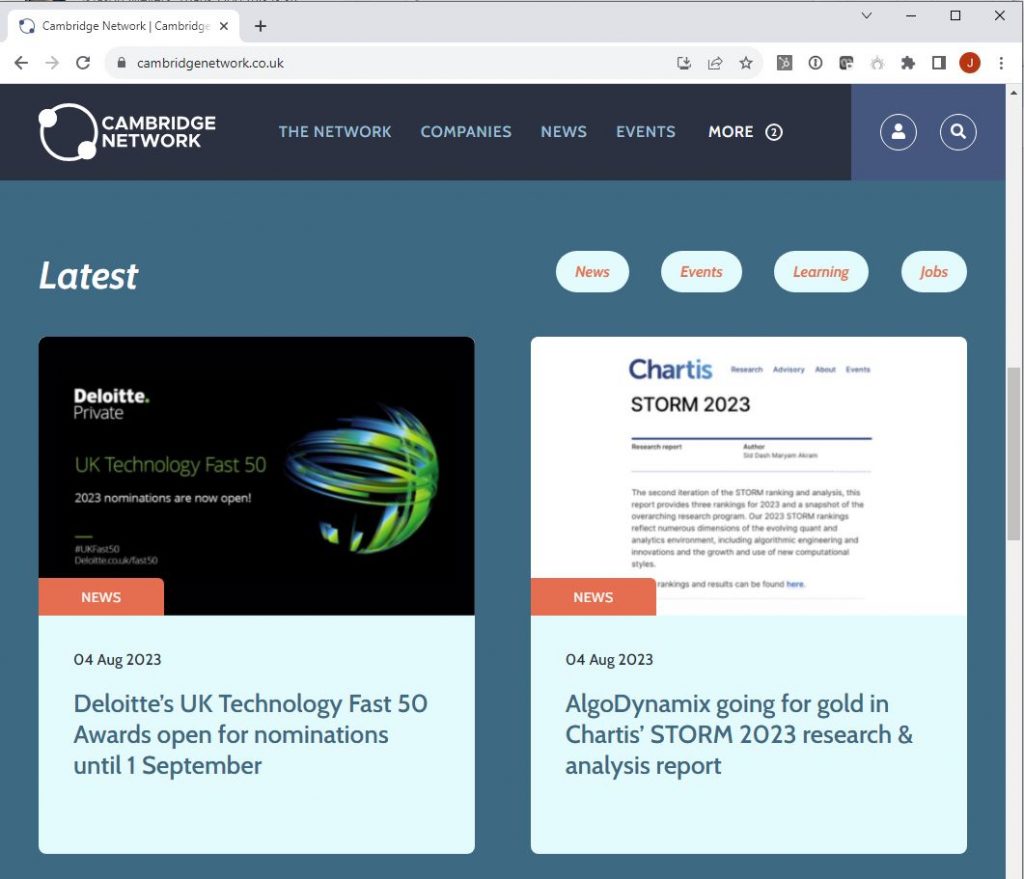Screen dimensions: 1024x879
Task: Go back to the previous page
Action: click(x=21, y=63)
